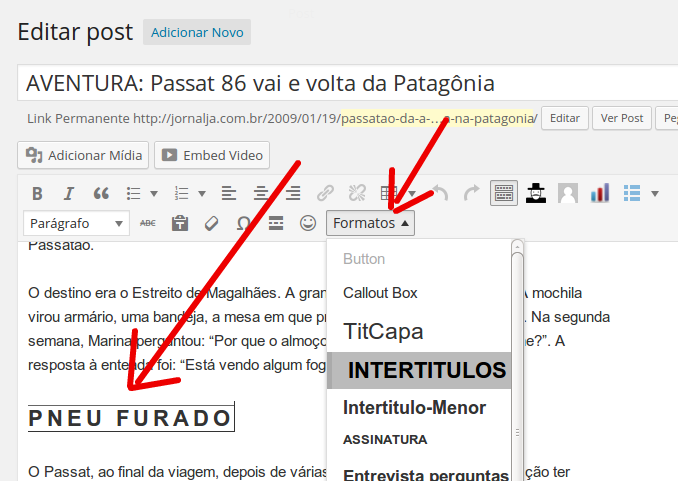Click the PNEU FURADO heading
Image resolution: width=678 pixels, height=481 pixels.
pyautogui.click(x=131, y=418)
